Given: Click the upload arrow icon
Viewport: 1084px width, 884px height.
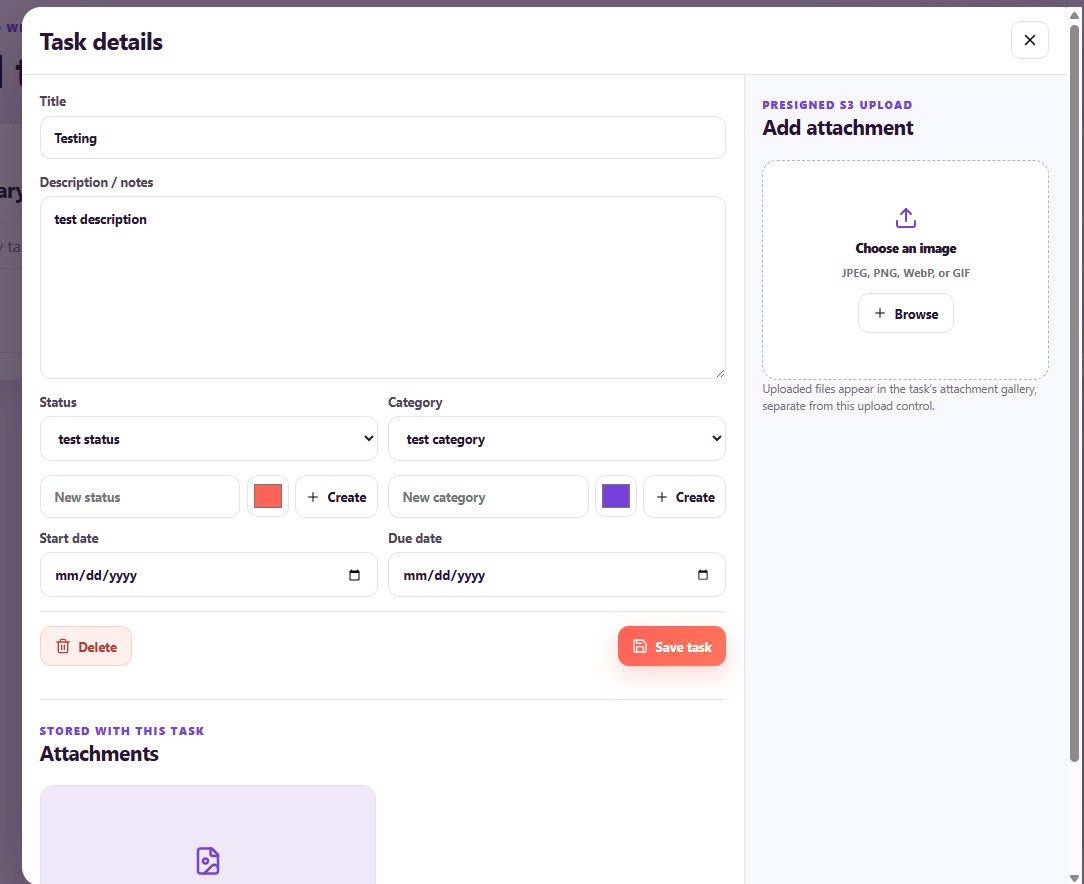Looking at the screenshot, I should pyautogui.click(x=906, y=218).
